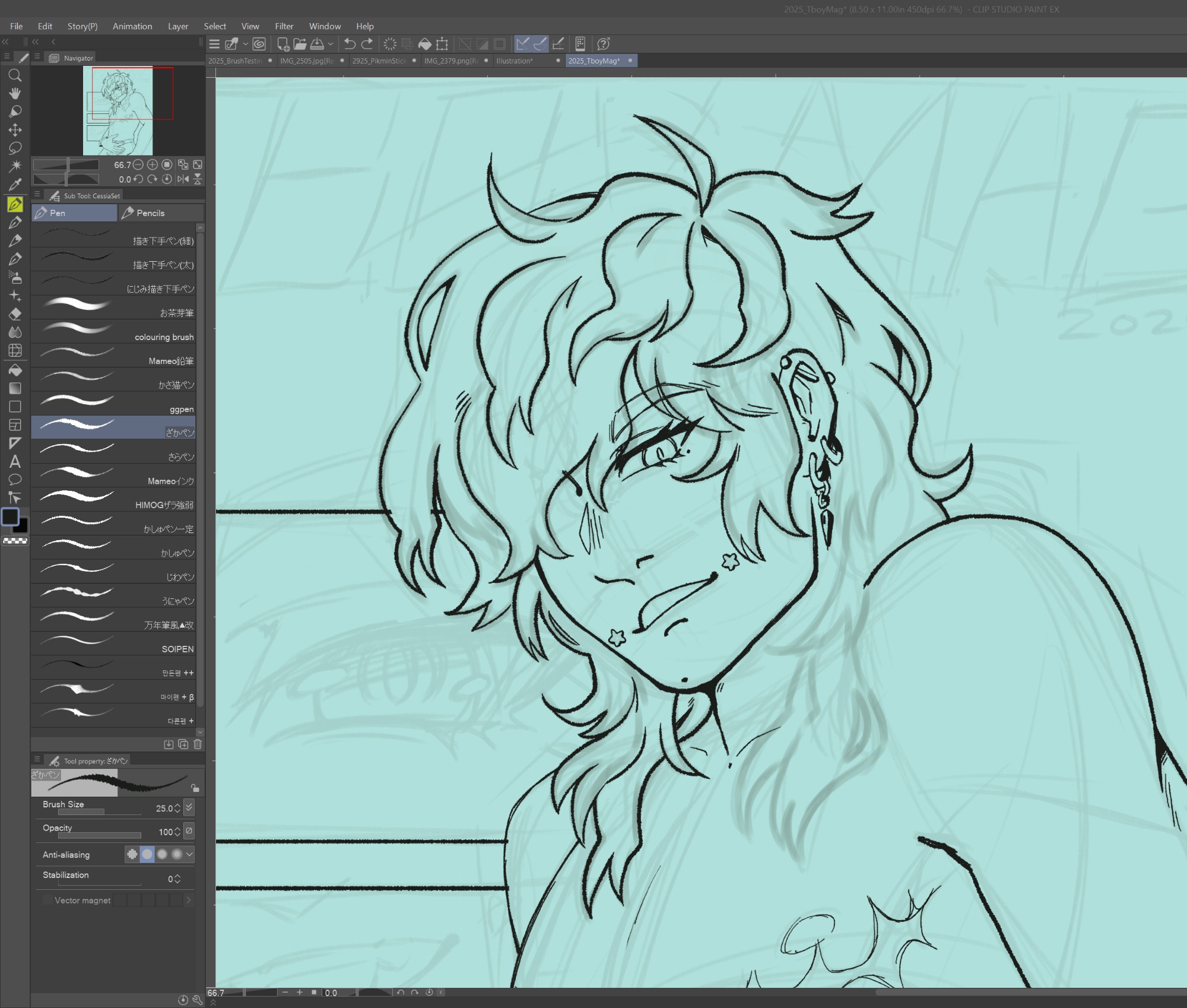Image resolution: width=1187 pixels, height=1008 pixels.
Task: Click the Undo arrow in toolbar
Action: [350, 44]
